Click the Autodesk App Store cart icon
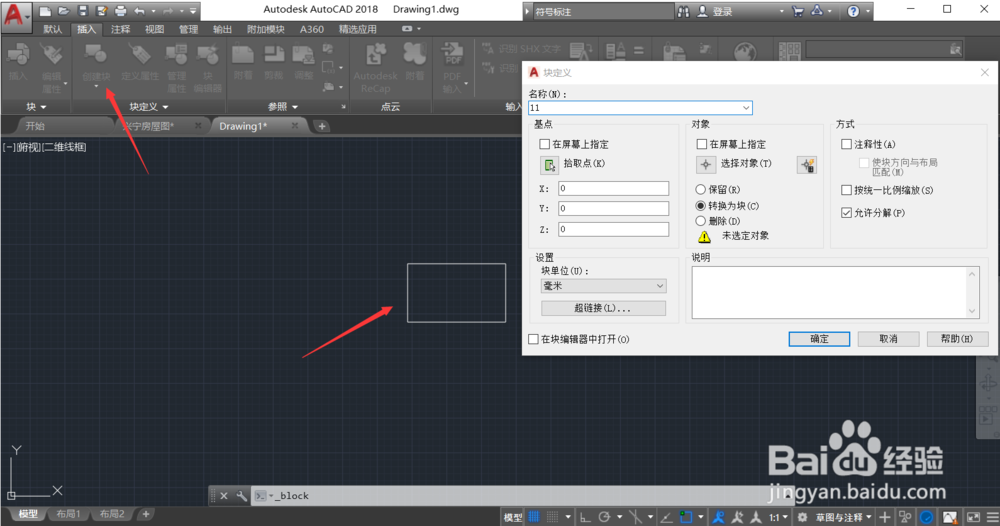The image size is (1000, 526). click(798, 11)
